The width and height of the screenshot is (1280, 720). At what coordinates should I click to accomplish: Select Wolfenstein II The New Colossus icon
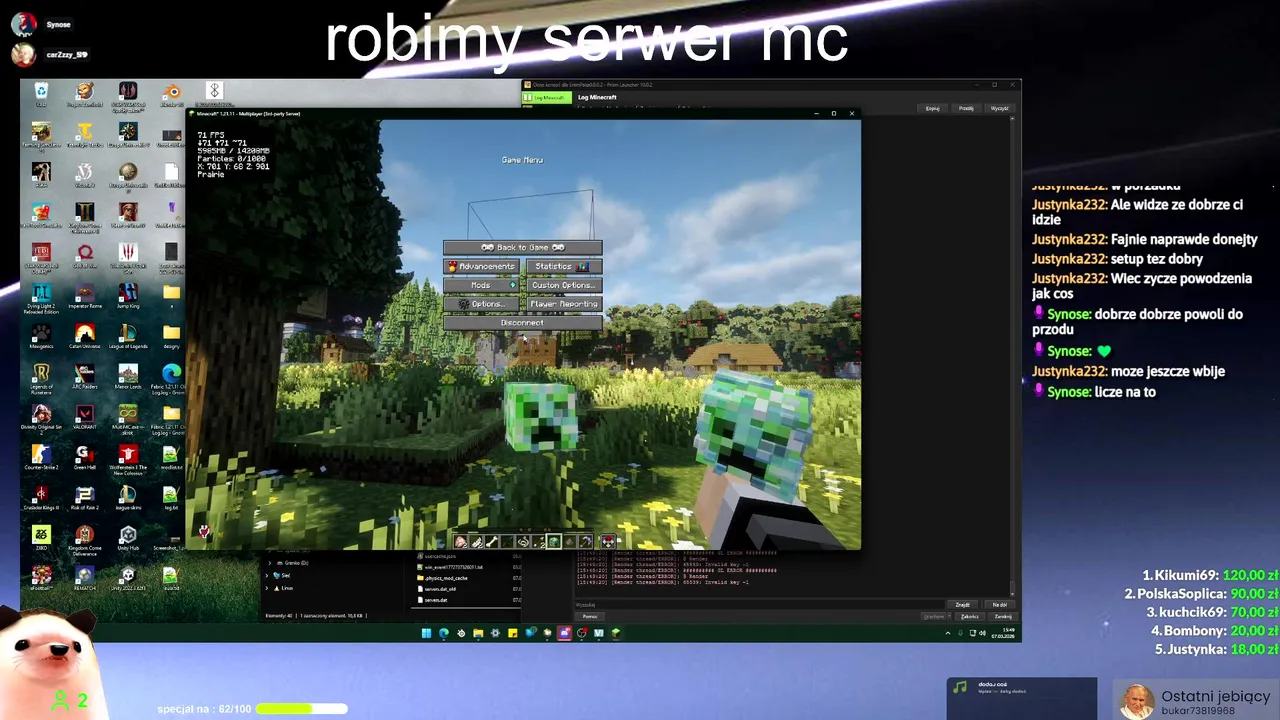point(128,459)
